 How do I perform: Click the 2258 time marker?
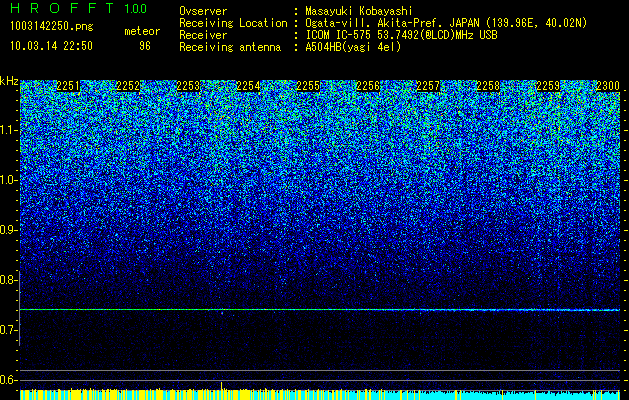coord(488,86)
